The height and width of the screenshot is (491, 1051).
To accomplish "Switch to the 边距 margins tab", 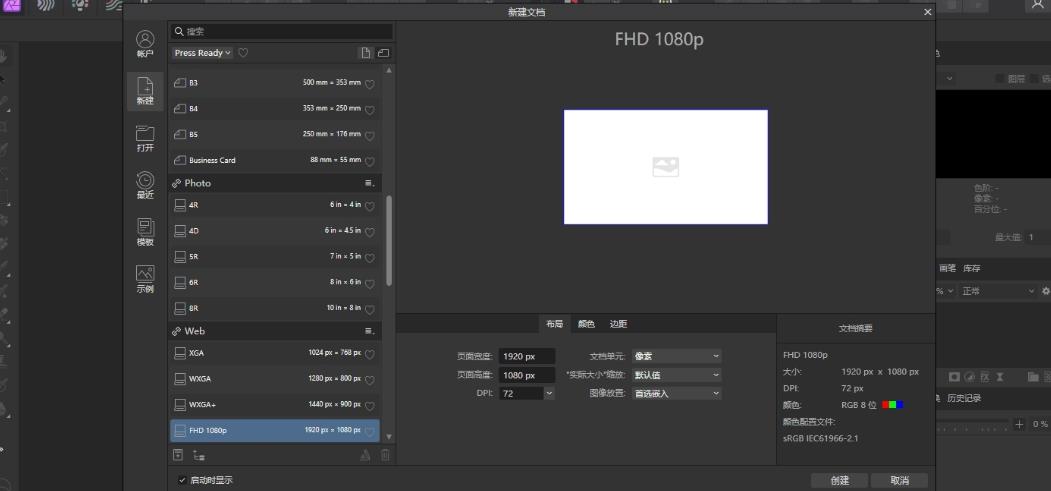I will 618,324.
